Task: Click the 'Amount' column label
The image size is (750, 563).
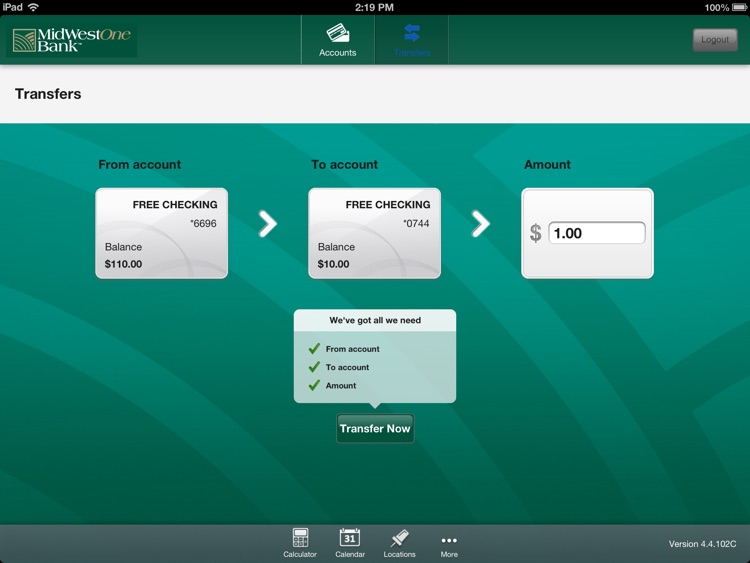Action: pos(547,165)
